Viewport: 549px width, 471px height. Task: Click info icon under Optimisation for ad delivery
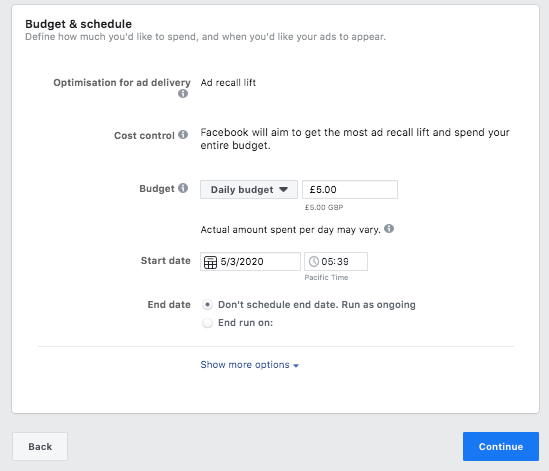(x=183, y=93)
